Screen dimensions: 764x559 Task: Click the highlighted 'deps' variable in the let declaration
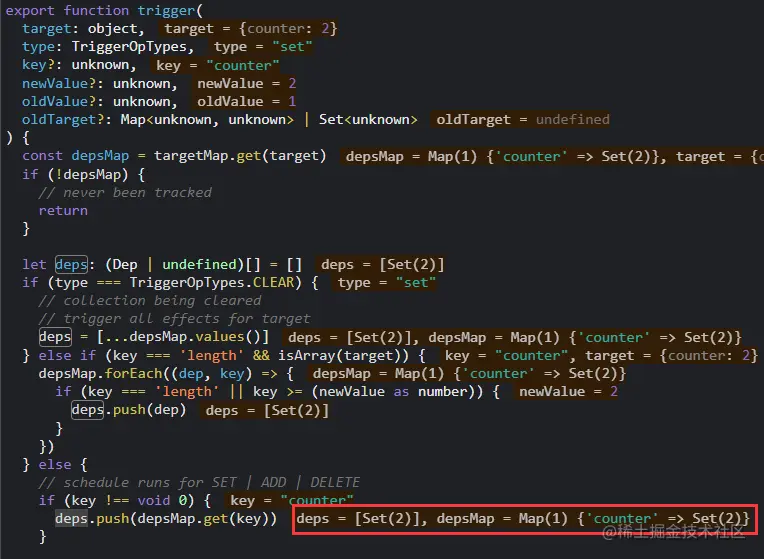tap(71, 265)
